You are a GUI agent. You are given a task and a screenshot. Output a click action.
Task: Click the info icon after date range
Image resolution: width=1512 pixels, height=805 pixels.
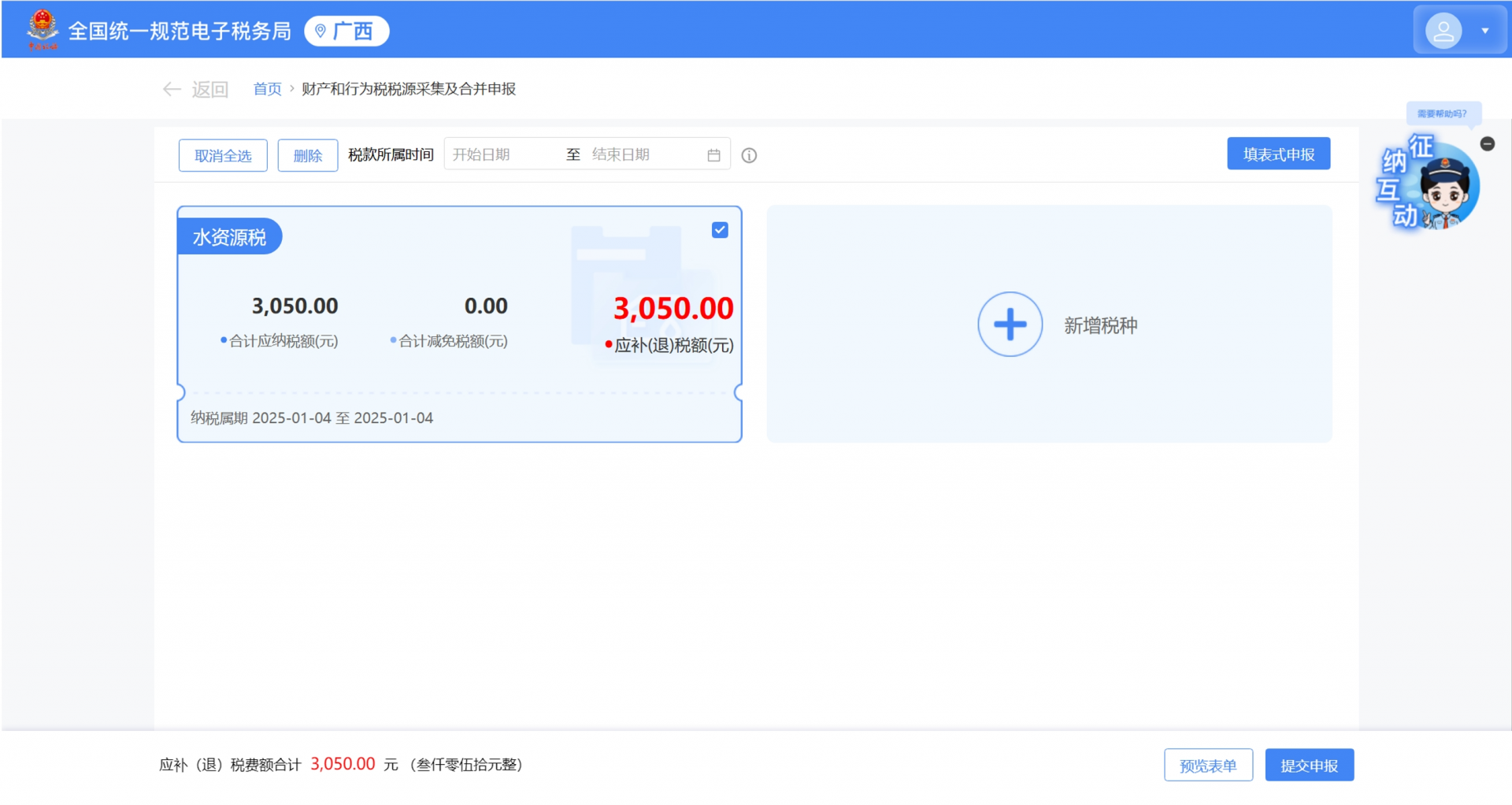pos(749,155)
